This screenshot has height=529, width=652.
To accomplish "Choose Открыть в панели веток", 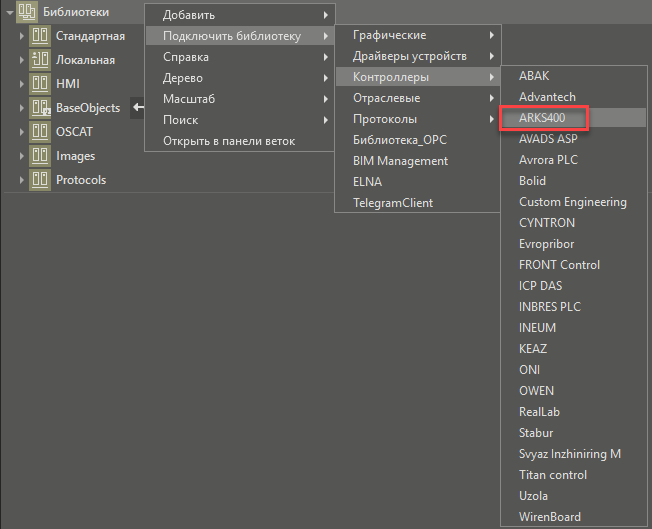I will click(240, 141).
